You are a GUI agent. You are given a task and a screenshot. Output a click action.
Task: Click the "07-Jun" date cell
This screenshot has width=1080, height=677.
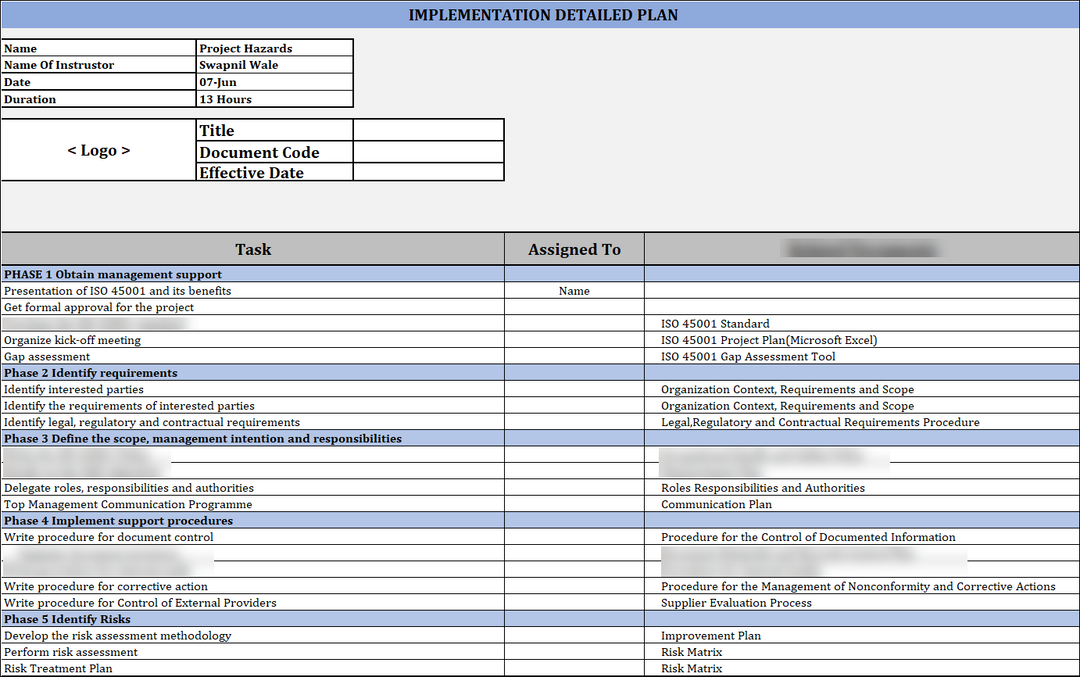(x=274, y=82)
